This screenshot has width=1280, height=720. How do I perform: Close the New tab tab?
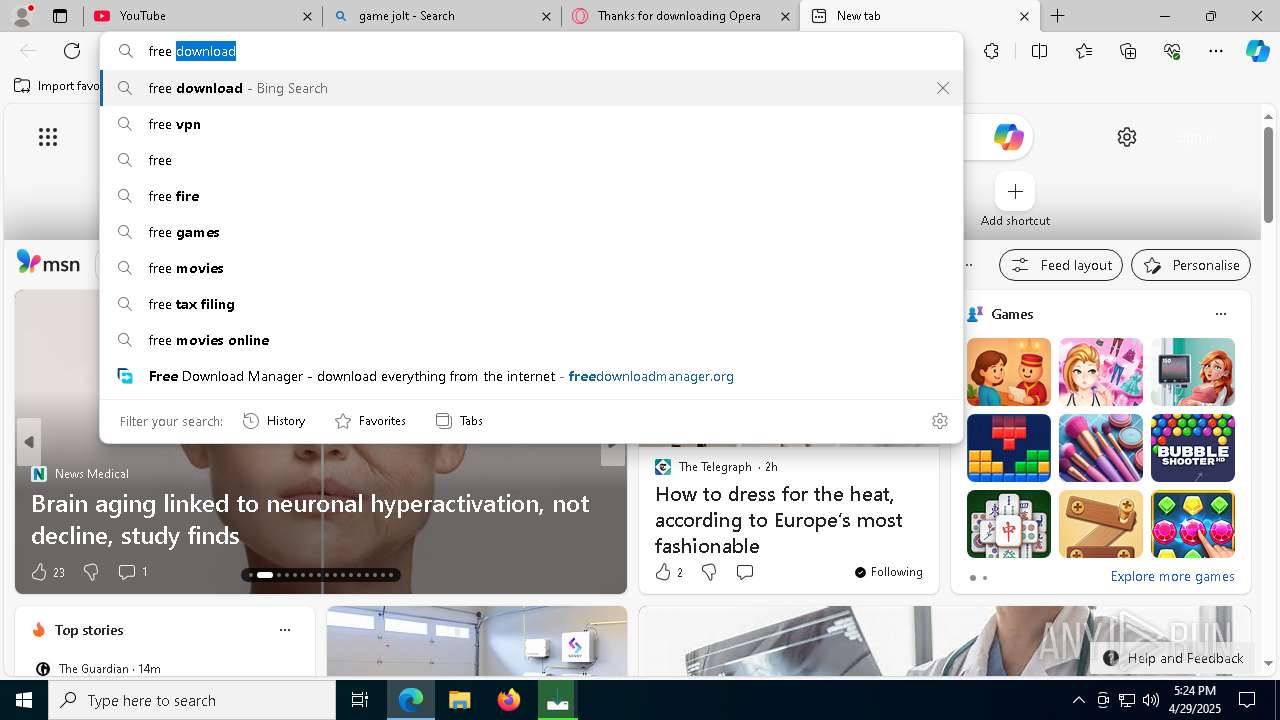[x=1024, y=16]
